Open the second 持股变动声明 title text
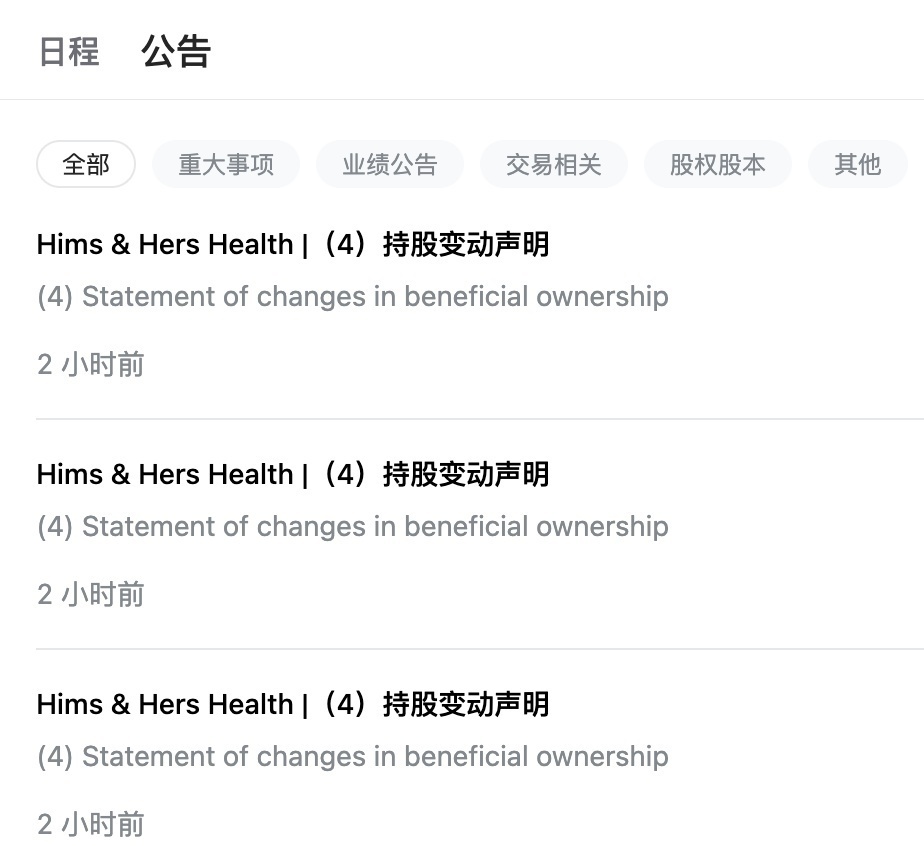 click(x=466, y=474)
